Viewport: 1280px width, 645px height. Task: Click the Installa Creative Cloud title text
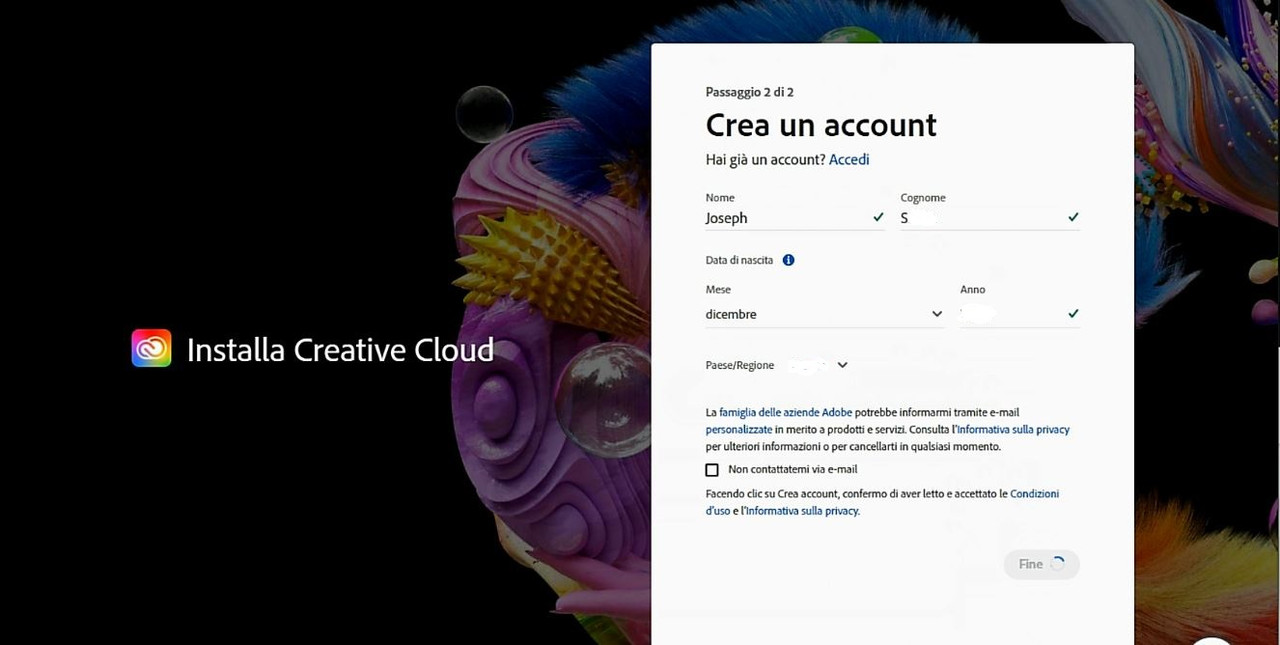point(340,350)
